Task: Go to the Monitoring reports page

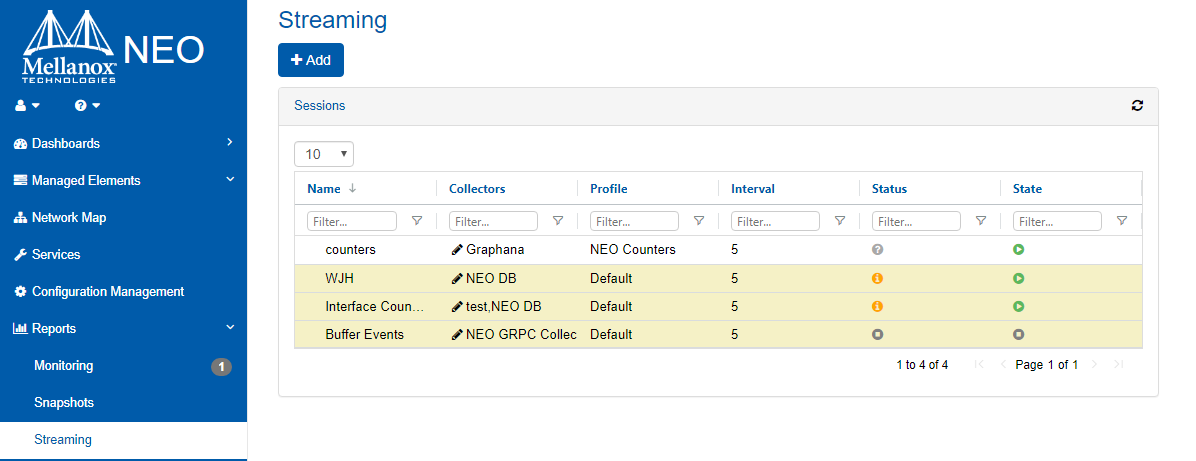Action: (x=63, y=366)
